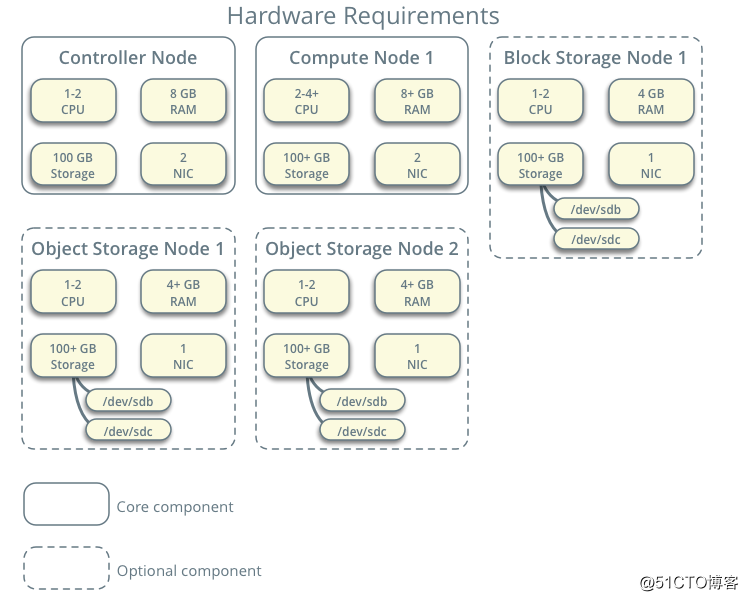
Task: Click Object Storage Node 1 RAM box
Action: [x=183, y=292]
